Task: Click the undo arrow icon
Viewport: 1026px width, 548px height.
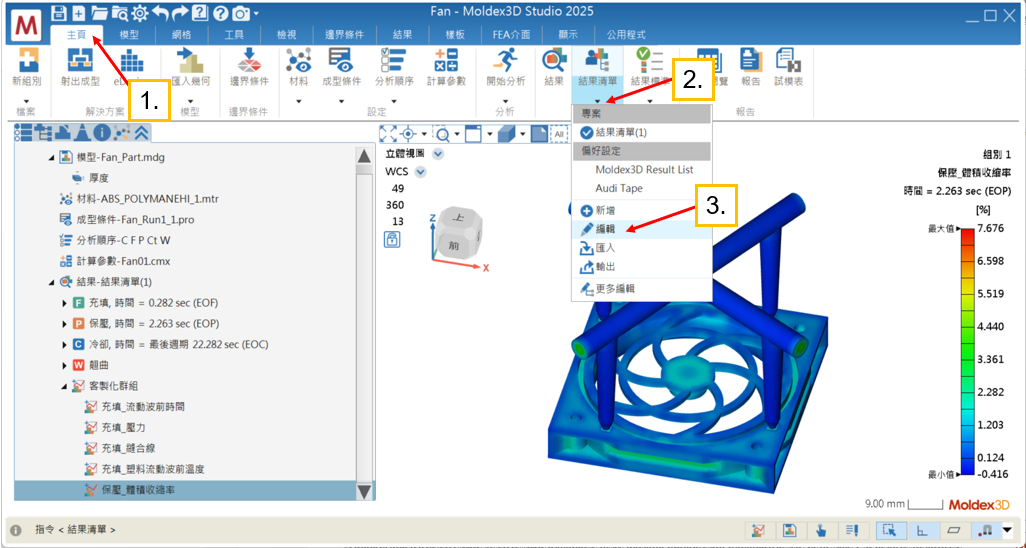Action: pos(161,12)
